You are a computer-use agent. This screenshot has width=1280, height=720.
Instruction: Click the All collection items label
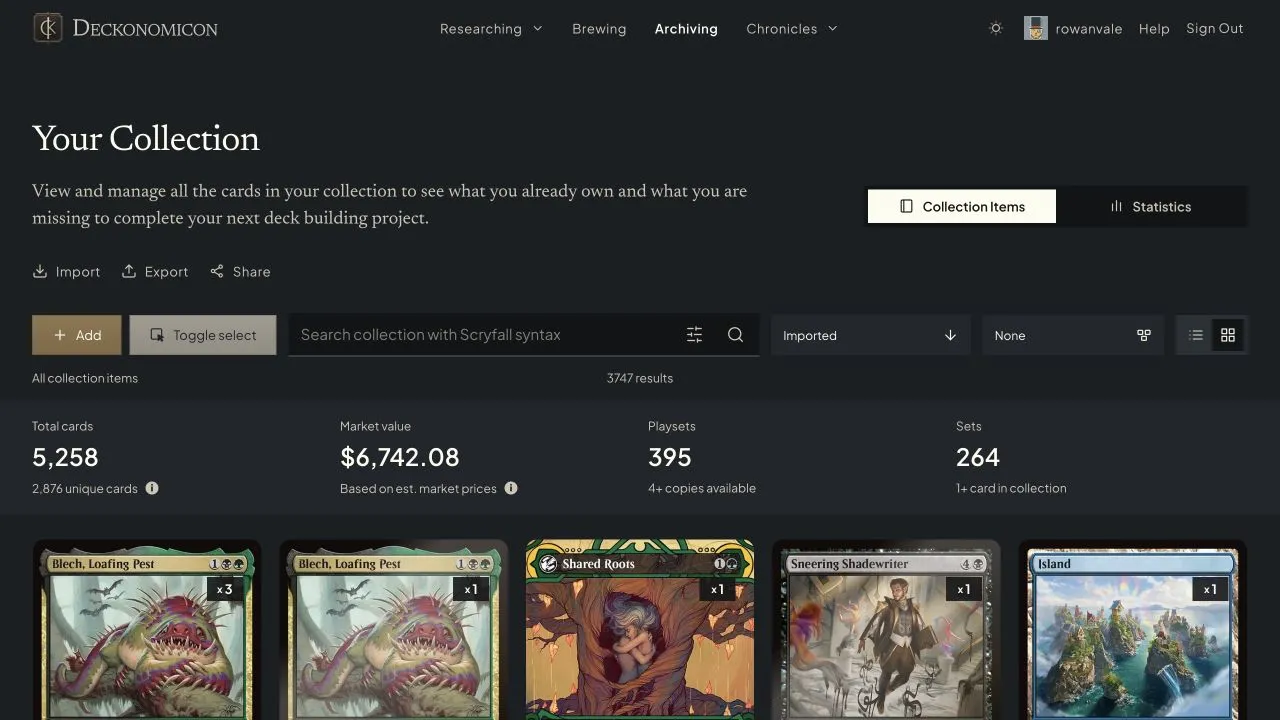click(85, 378)
